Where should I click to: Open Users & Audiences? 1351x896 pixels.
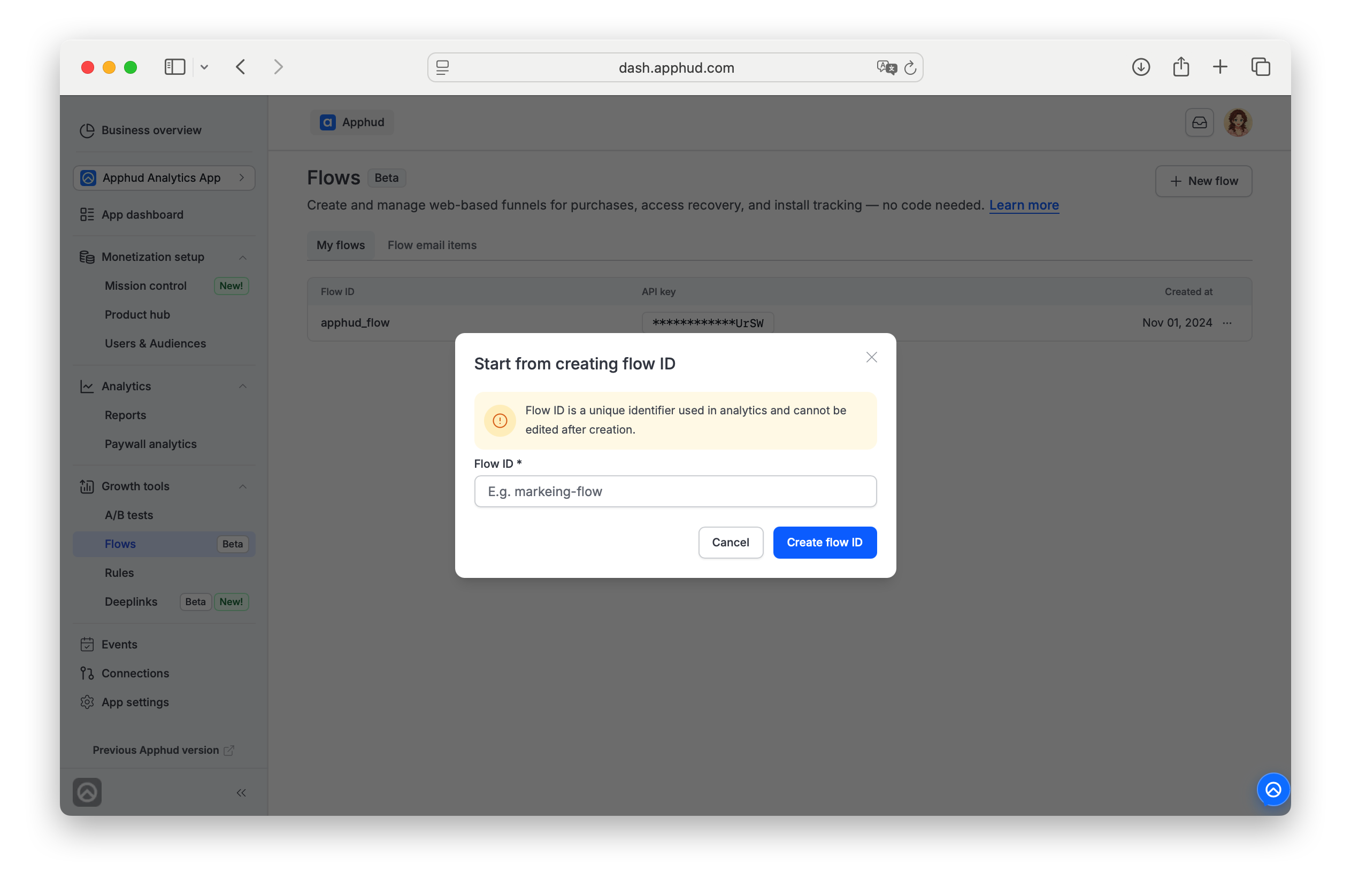(x=155, y=343)
